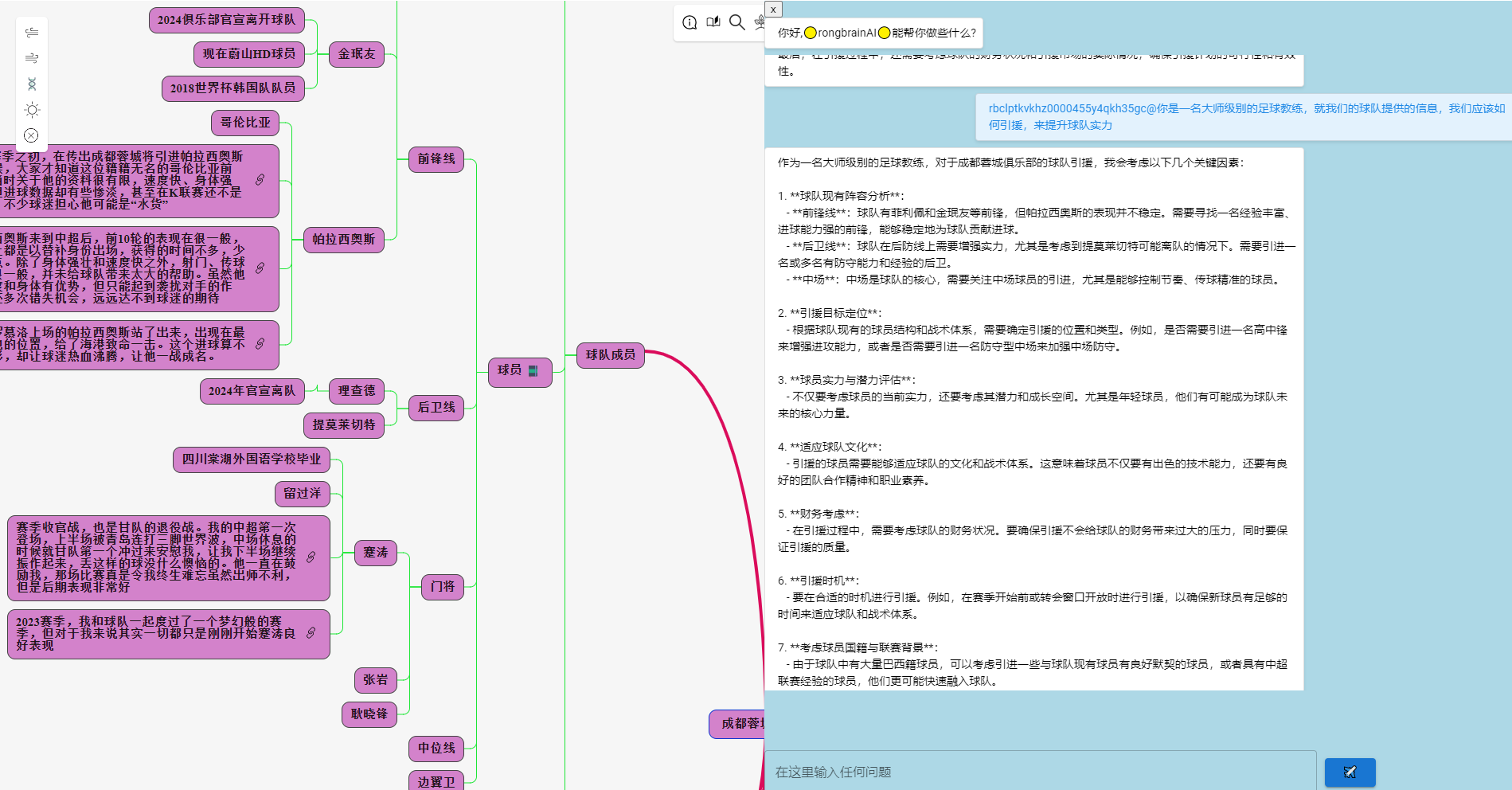Select the 提莫莱切特 node
Viewport: 1512px width, 790px height.
pos(344,425)
